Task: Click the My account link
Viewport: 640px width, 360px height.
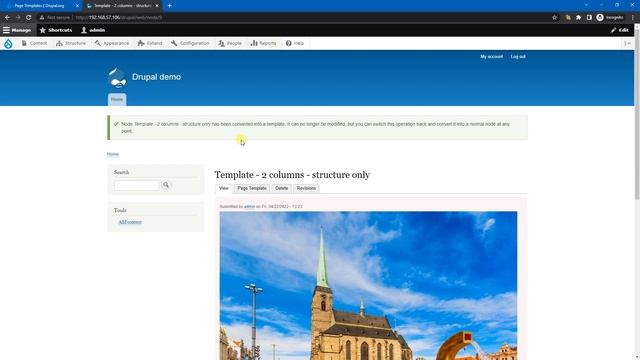Action: coord(491,57)
